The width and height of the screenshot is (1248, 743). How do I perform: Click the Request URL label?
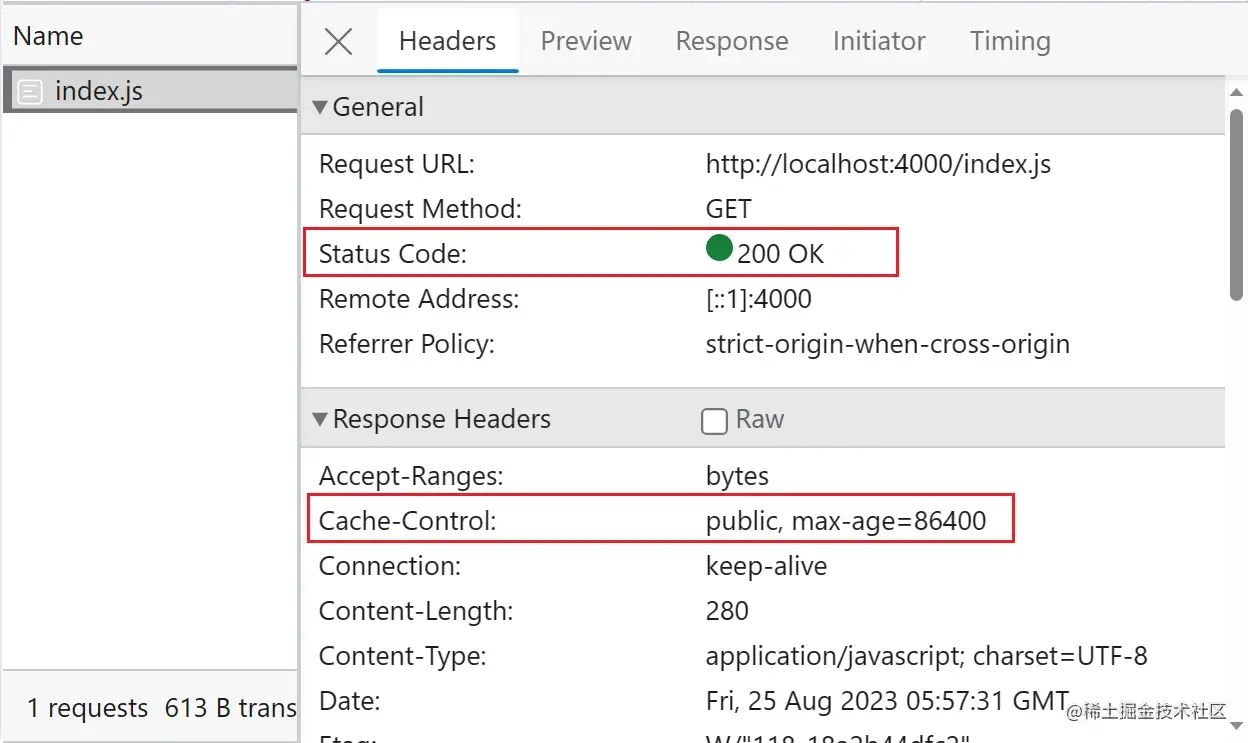pos(396,164)
